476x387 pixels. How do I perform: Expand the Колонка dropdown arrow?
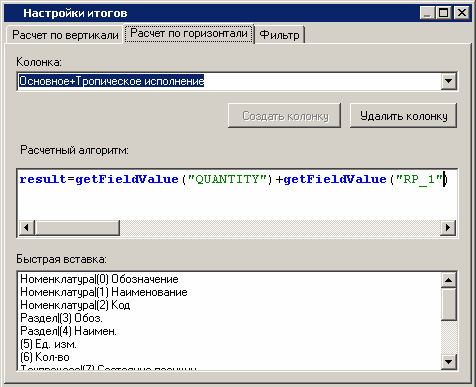point(449,81)
